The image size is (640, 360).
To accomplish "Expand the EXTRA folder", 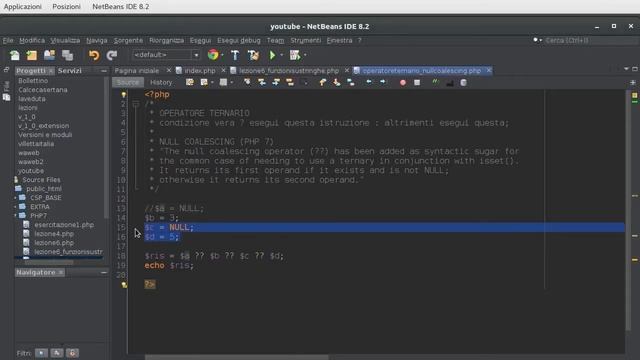I will tap(16, 207).
